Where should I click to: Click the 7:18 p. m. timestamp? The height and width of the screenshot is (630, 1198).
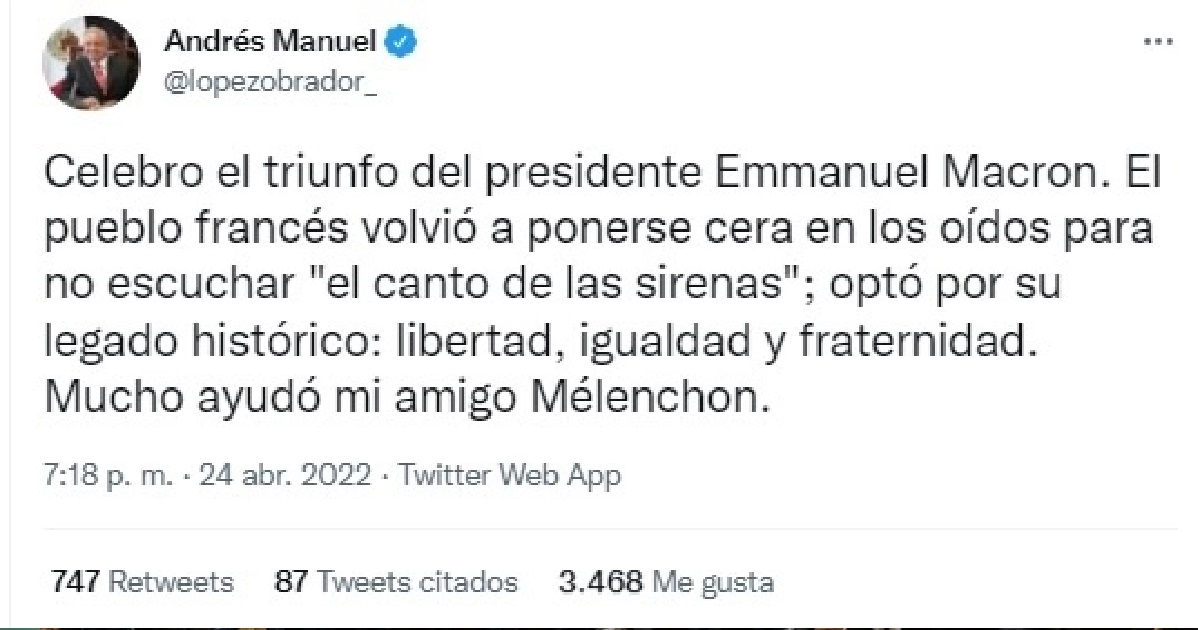(97, 475)
